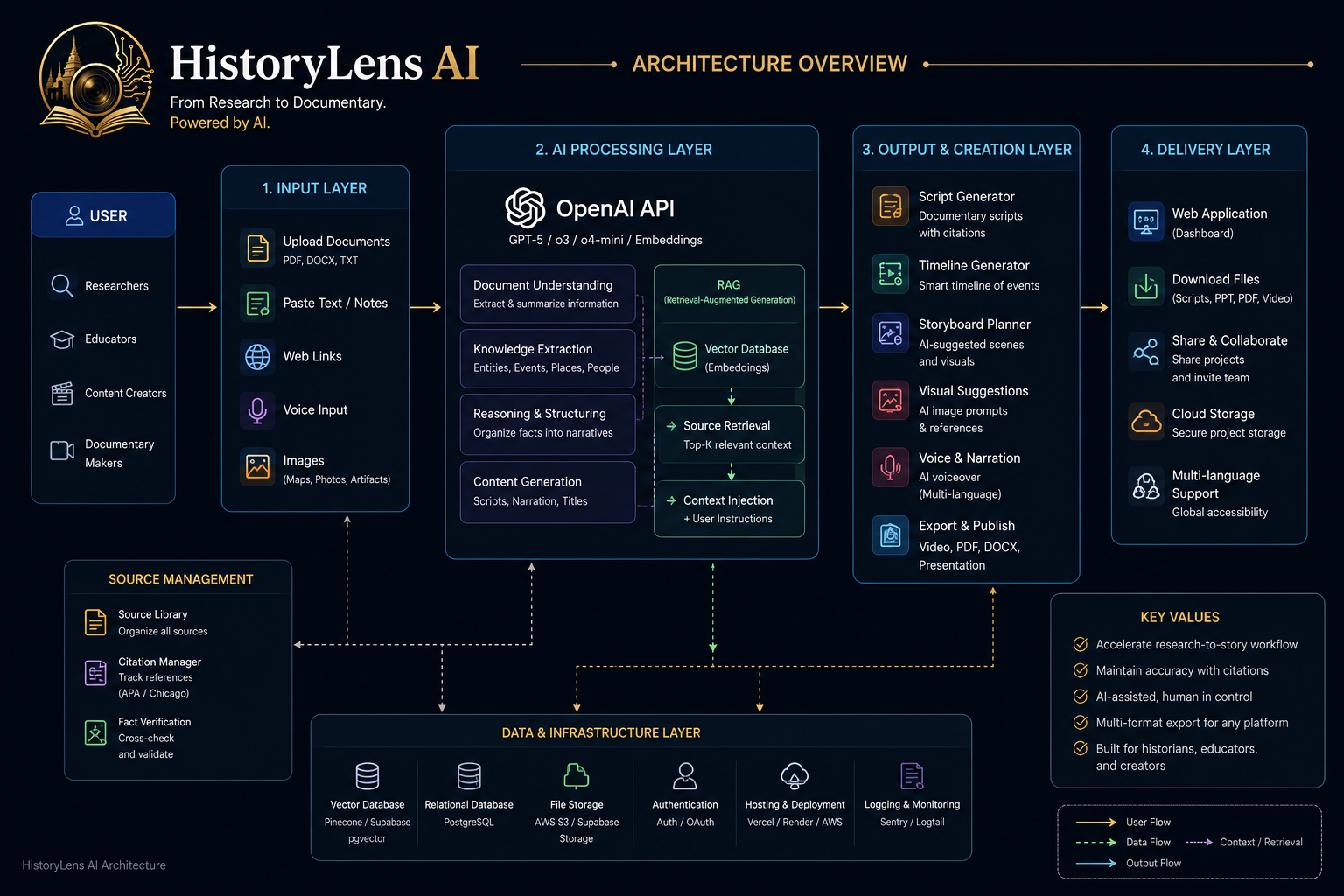This screenshot has width=1344, height=896.
Task: Click the Document Understanding box
Action: pos(548,294)
